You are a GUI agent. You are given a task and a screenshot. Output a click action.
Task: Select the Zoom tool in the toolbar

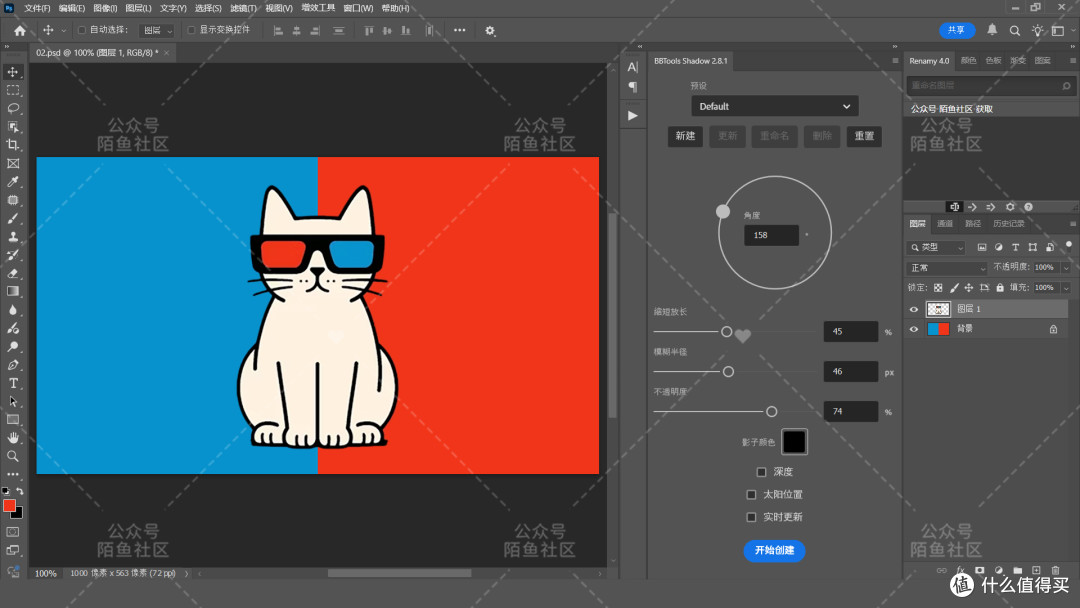[x=12, y=456]
